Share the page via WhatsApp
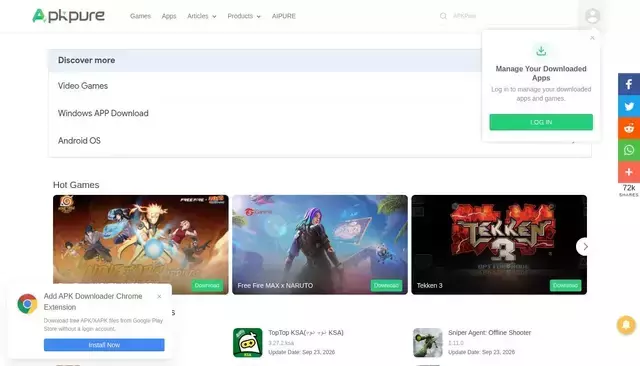This screenshot has width=640, height=366. 629,150
